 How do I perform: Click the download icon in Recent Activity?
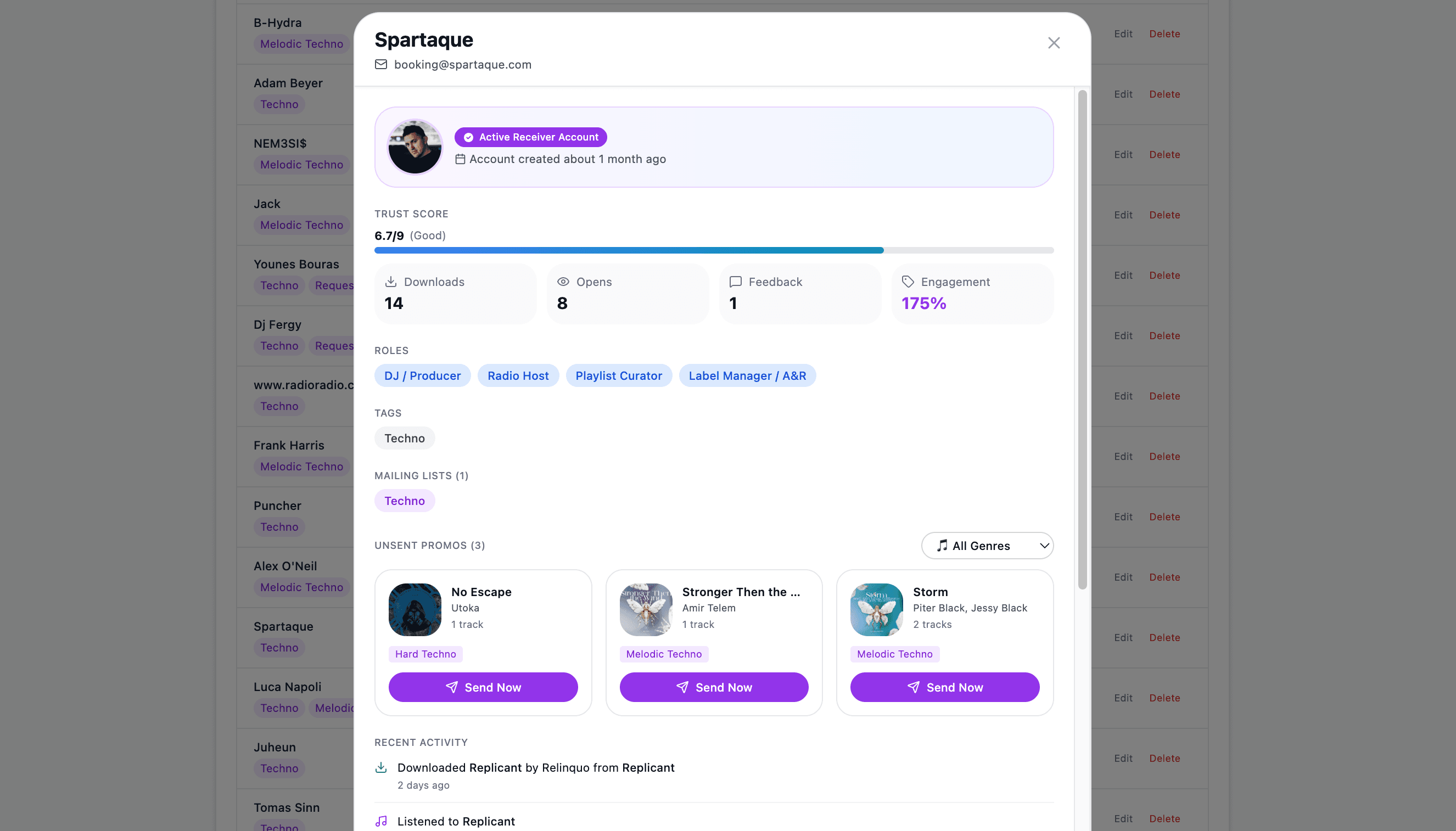pos(381,768)
